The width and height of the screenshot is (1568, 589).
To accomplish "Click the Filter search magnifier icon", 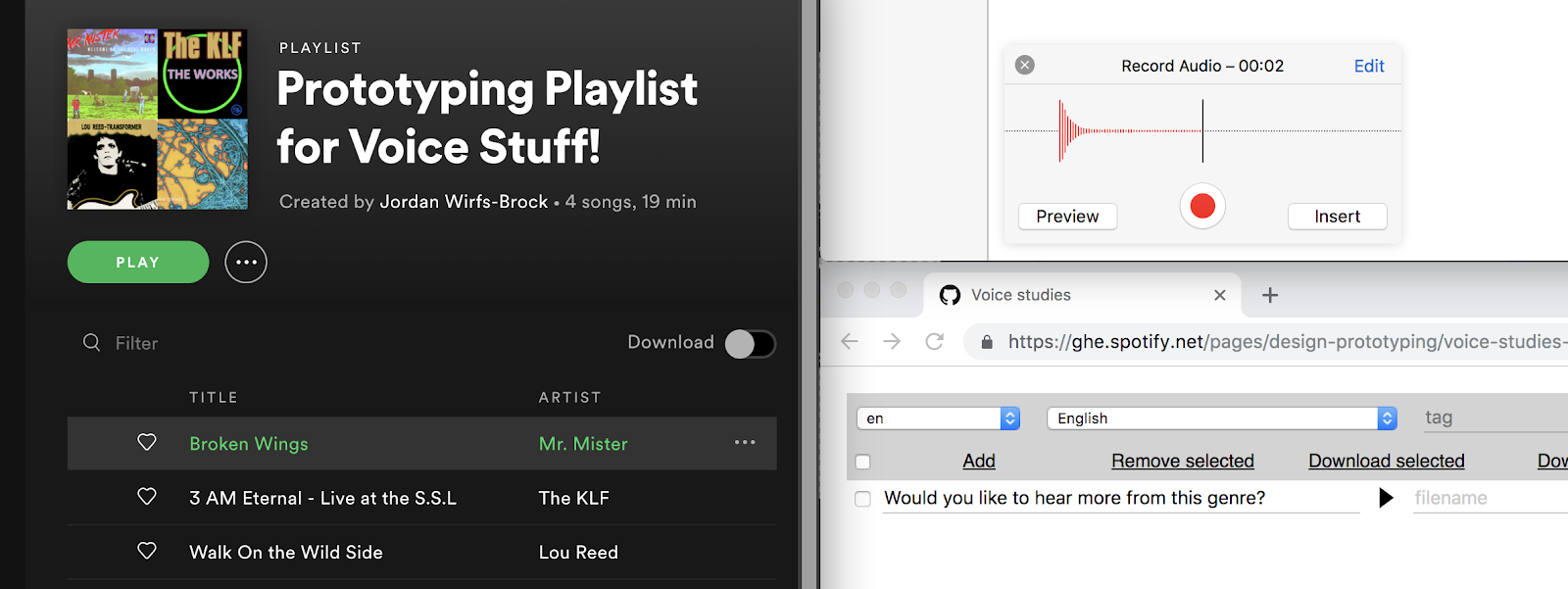I will click(x=91, y=342).
